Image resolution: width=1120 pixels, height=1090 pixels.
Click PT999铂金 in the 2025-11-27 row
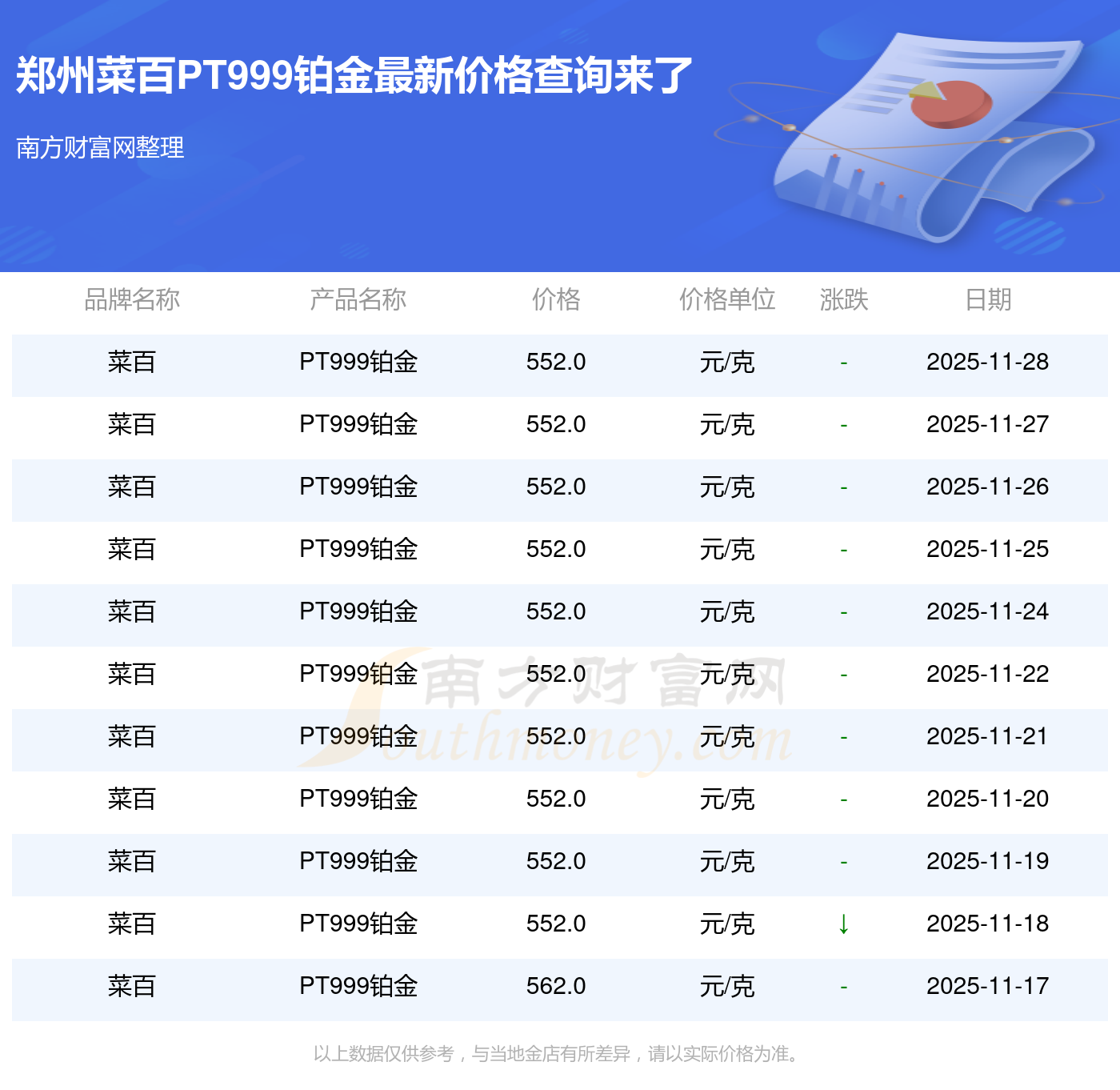tap(358, 424)
